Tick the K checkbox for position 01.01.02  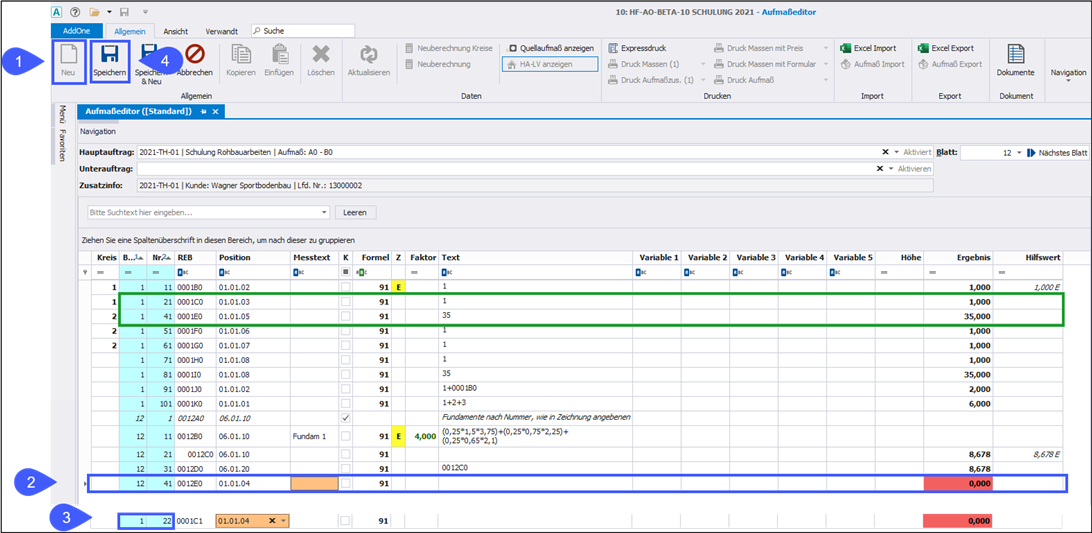[346, 287]
